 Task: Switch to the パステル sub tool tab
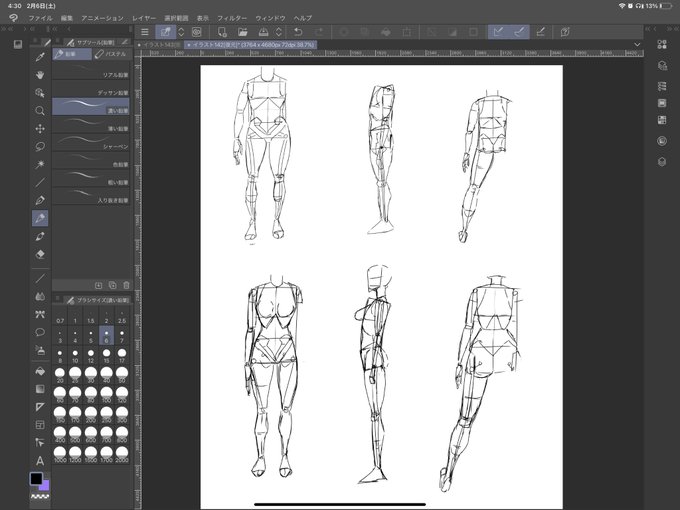click(111, 54)
